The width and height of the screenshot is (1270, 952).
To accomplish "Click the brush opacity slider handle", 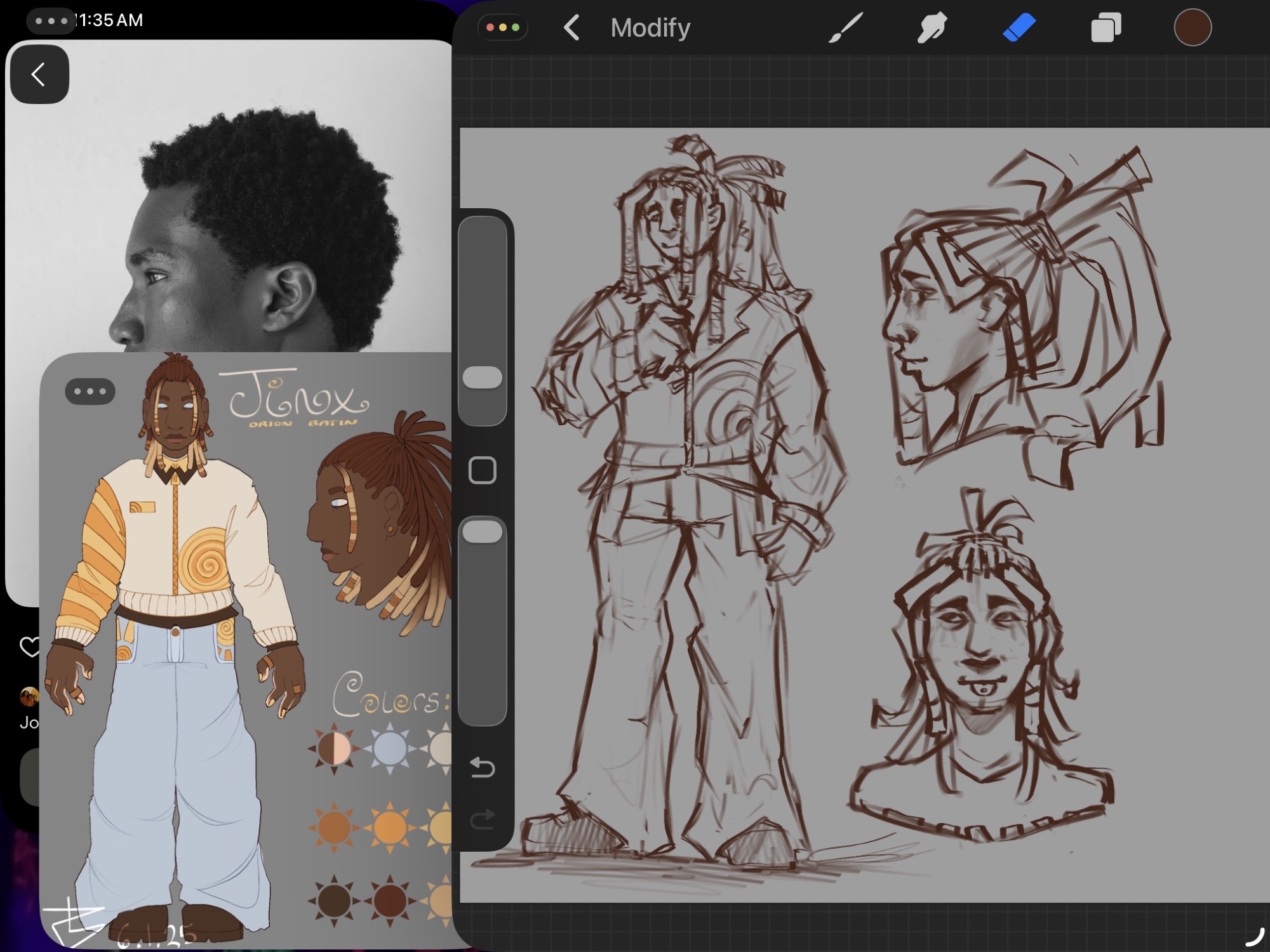I will pos(482,532).
